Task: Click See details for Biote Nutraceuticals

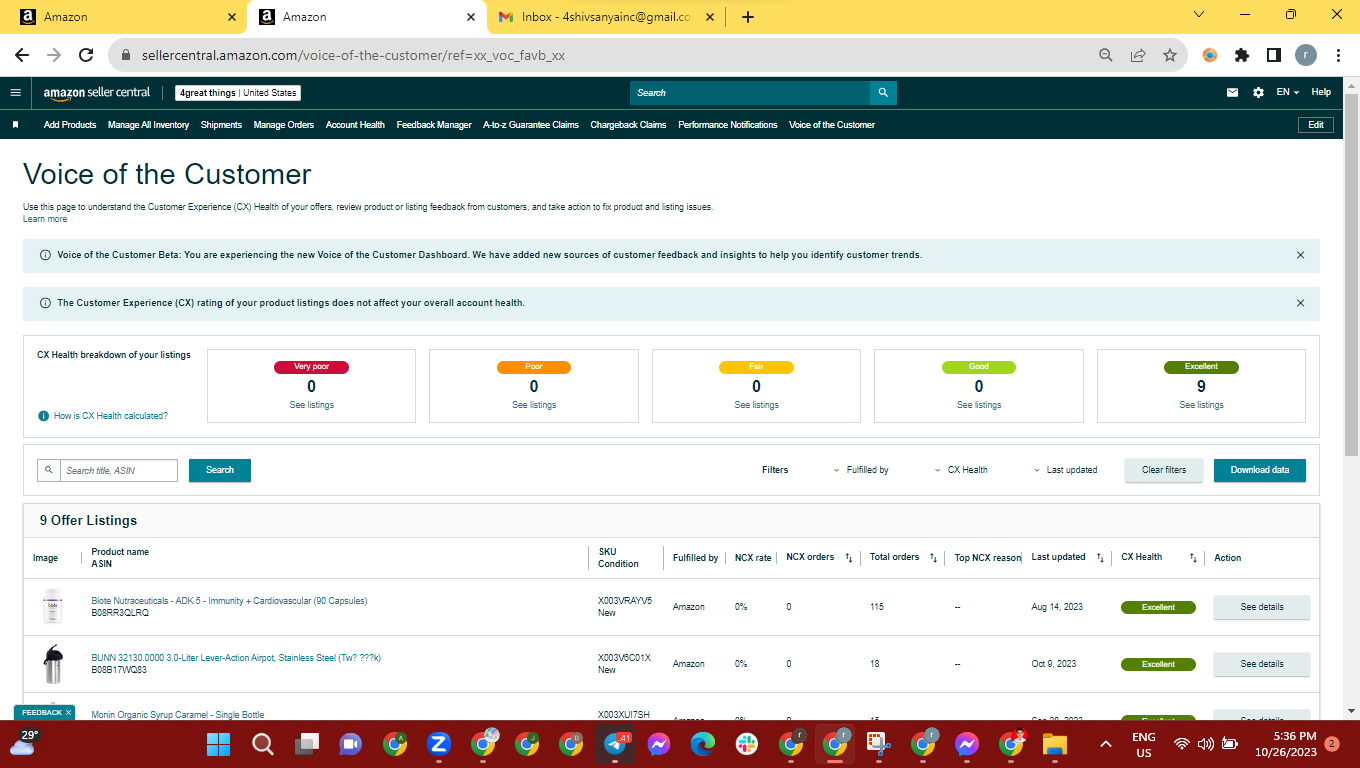Action: click(1262, 607)
